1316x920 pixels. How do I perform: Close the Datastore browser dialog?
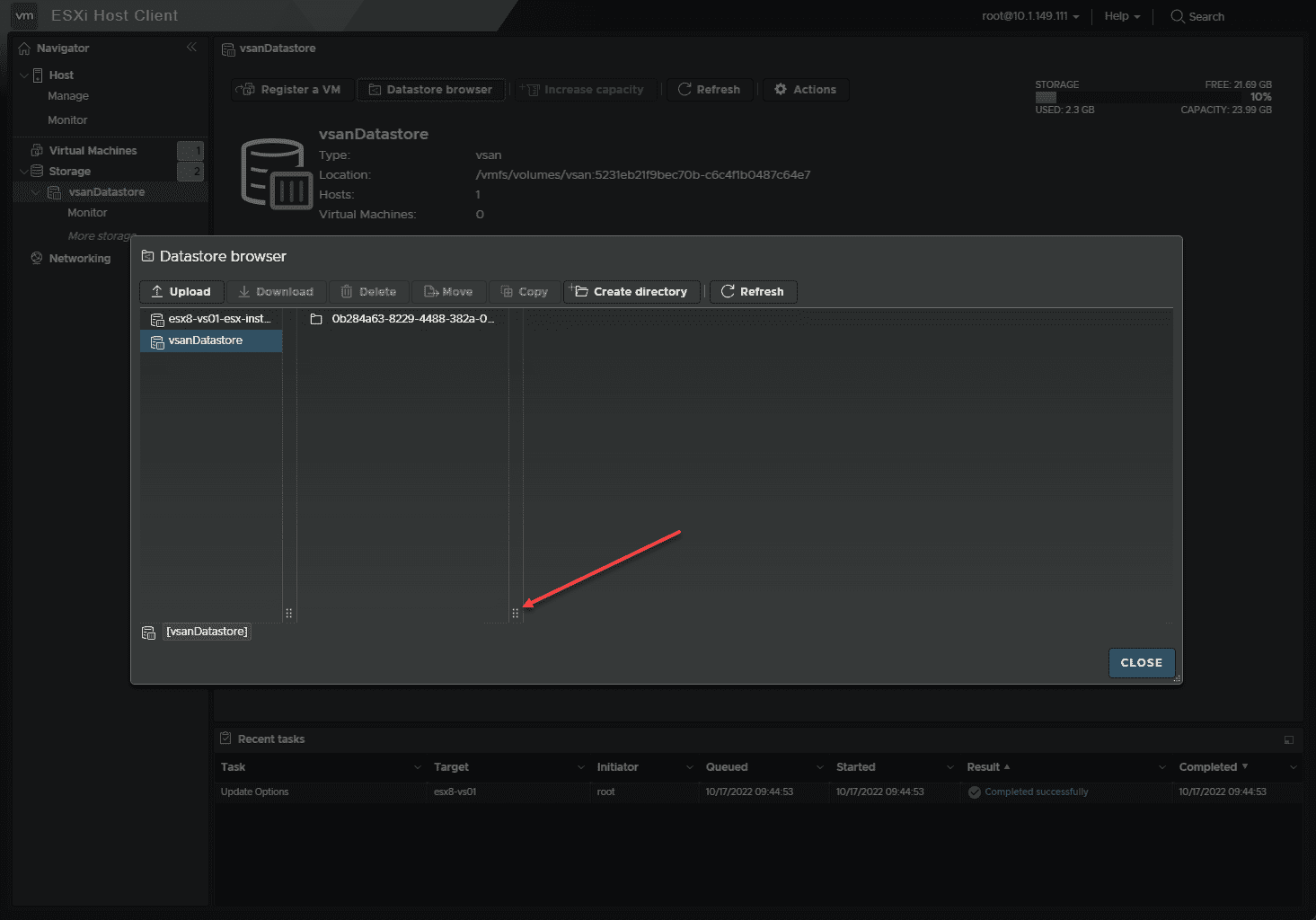[x=1141, y=663]
